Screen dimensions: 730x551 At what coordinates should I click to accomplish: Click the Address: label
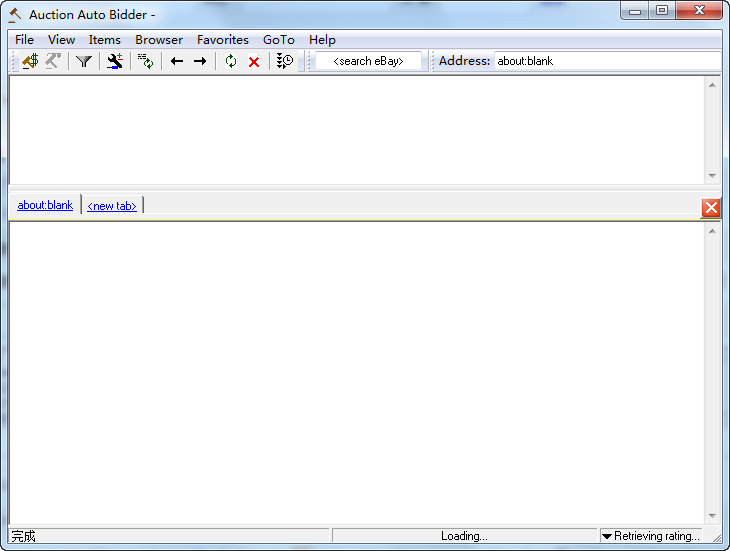[464, 61]
